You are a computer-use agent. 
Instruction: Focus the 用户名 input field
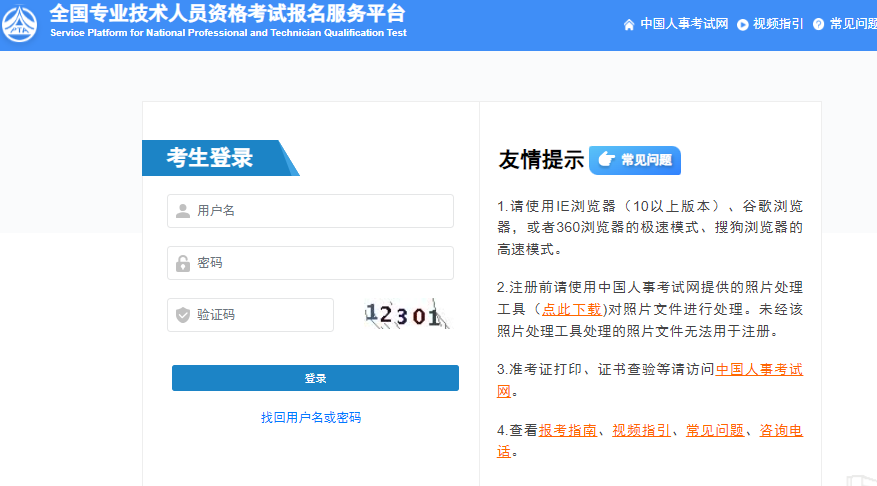[320, 211]
